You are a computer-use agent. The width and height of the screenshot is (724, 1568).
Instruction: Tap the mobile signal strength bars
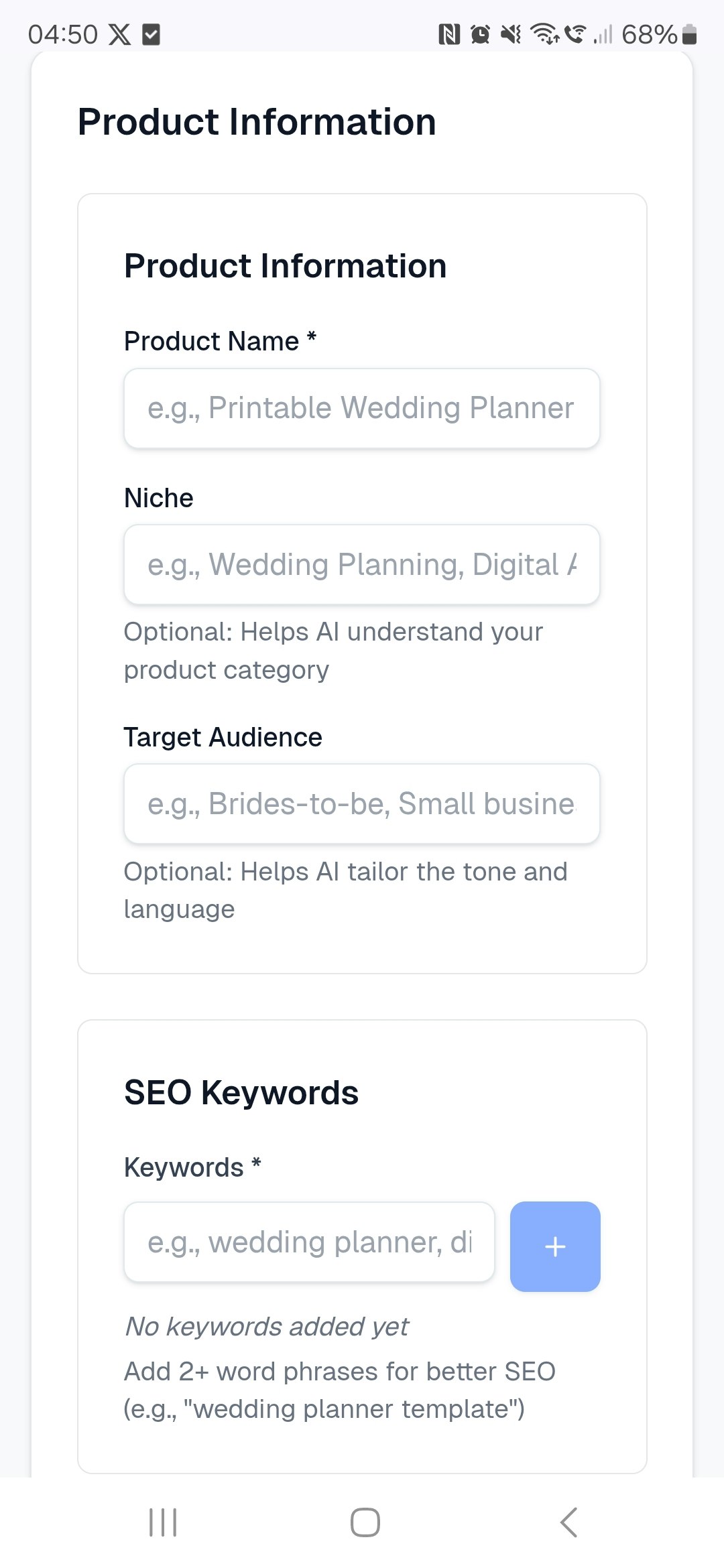coord(603,34)
